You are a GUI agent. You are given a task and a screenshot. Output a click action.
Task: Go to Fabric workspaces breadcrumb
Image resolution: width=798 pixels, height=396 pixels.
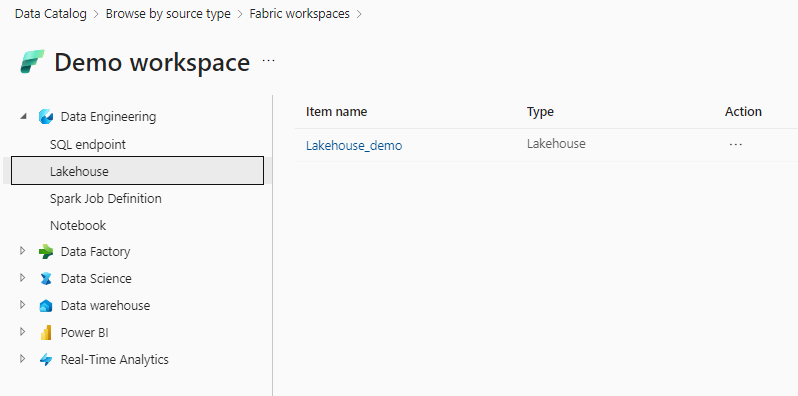pyautogui.click(x=299, y=14)
